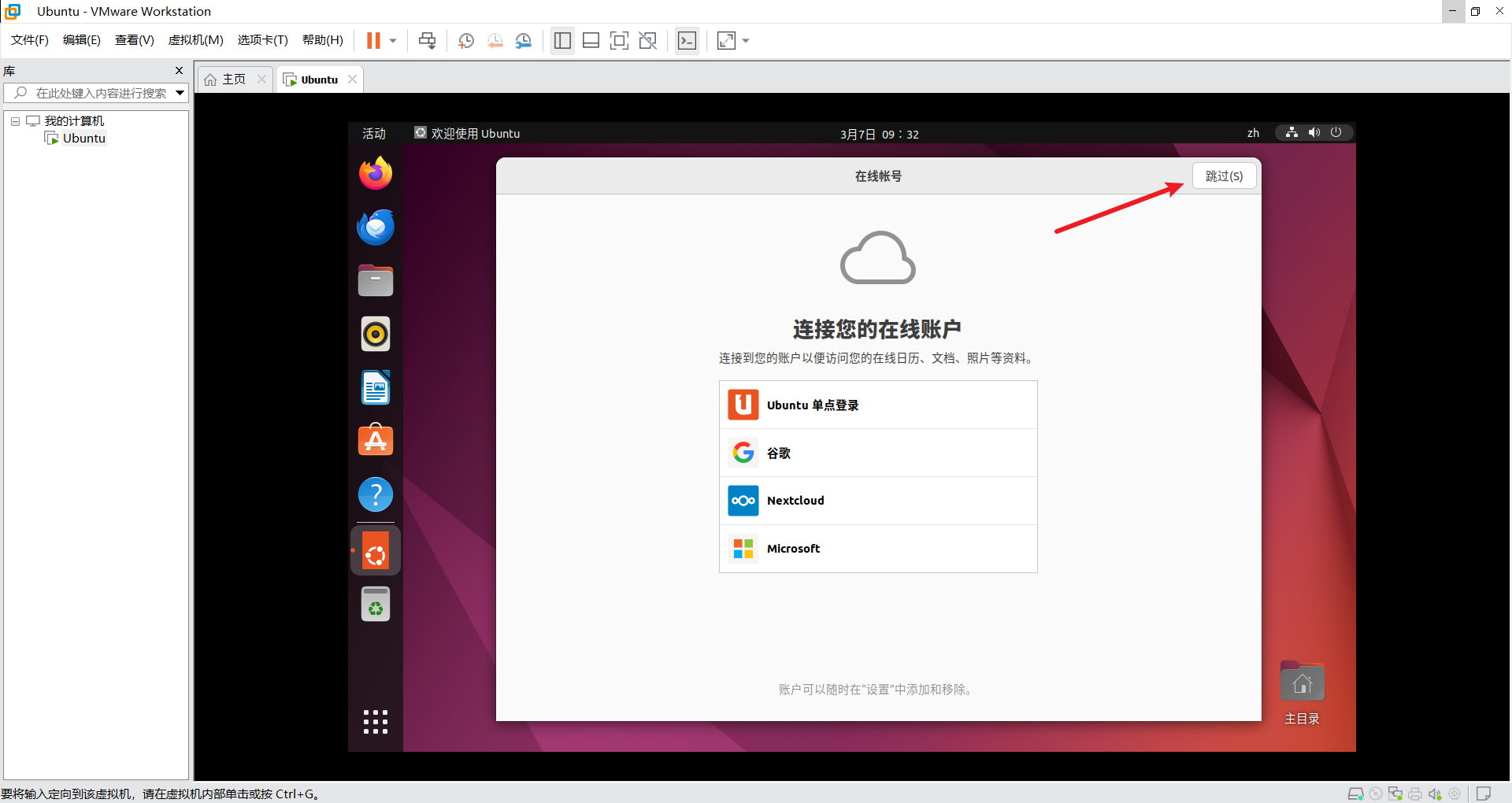Open the pause button dropdown arrow
Image resolution: width=1512 pixels, height=803 pixels.
coord(393,41)
